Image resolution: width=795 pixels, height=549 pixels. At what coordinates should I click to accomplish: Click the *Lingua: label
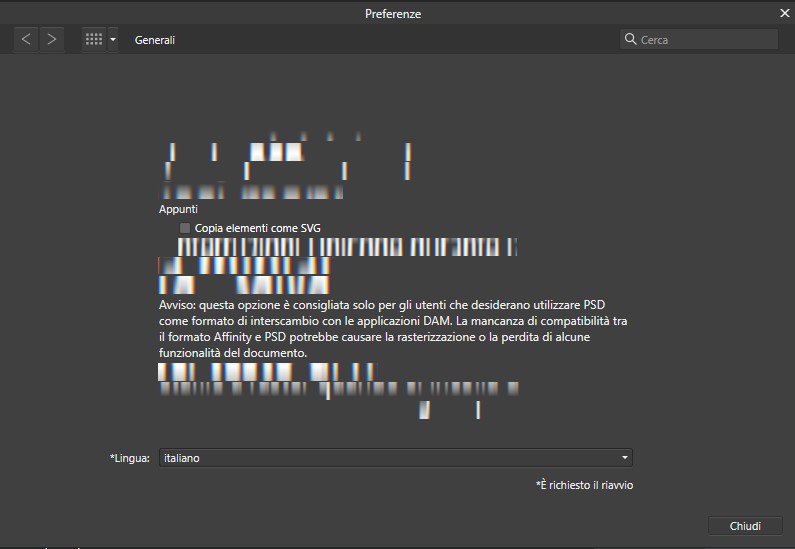[130, 458]
